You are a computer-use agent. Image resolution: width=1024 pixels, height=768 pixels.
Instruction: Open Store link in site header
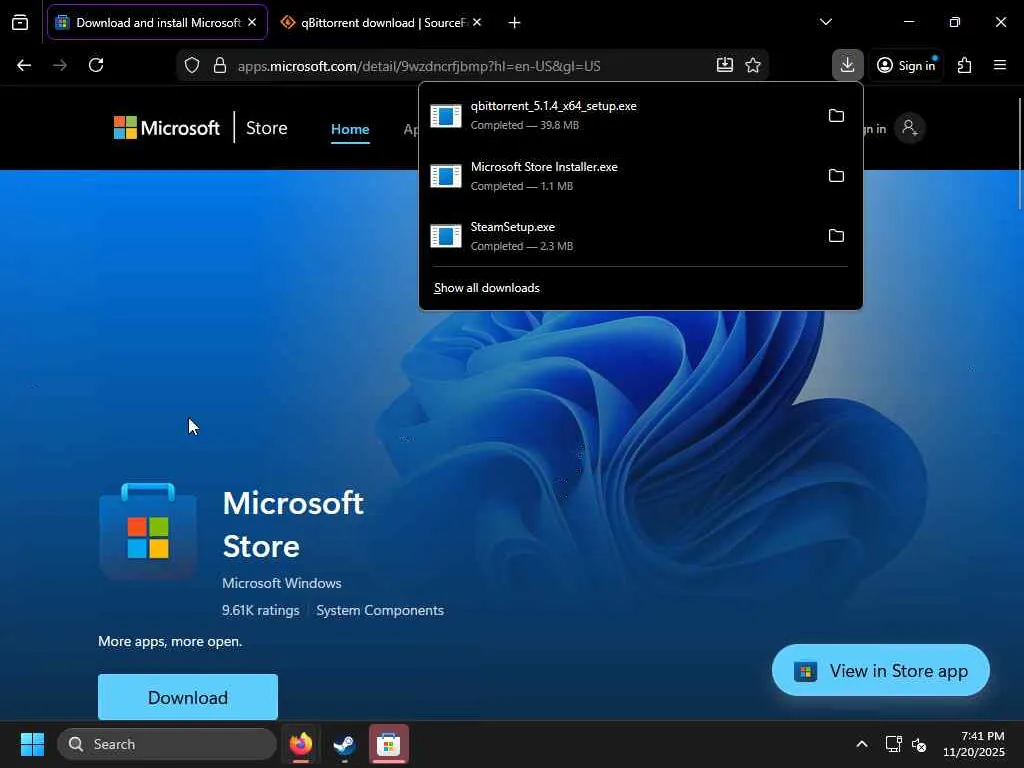click(266, 128)
